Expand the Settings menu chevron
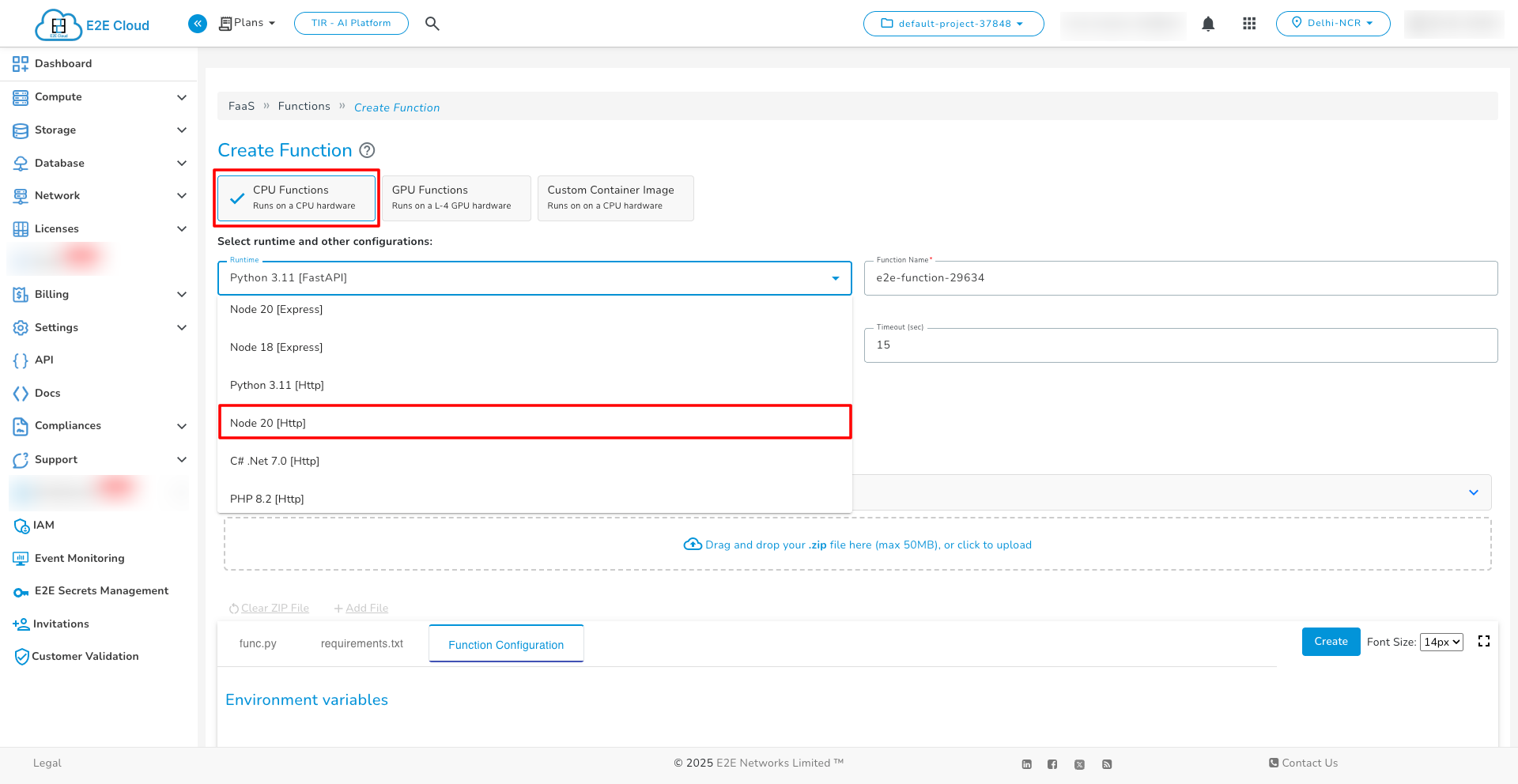The image size is (1518, 784). tap(182, 328)
